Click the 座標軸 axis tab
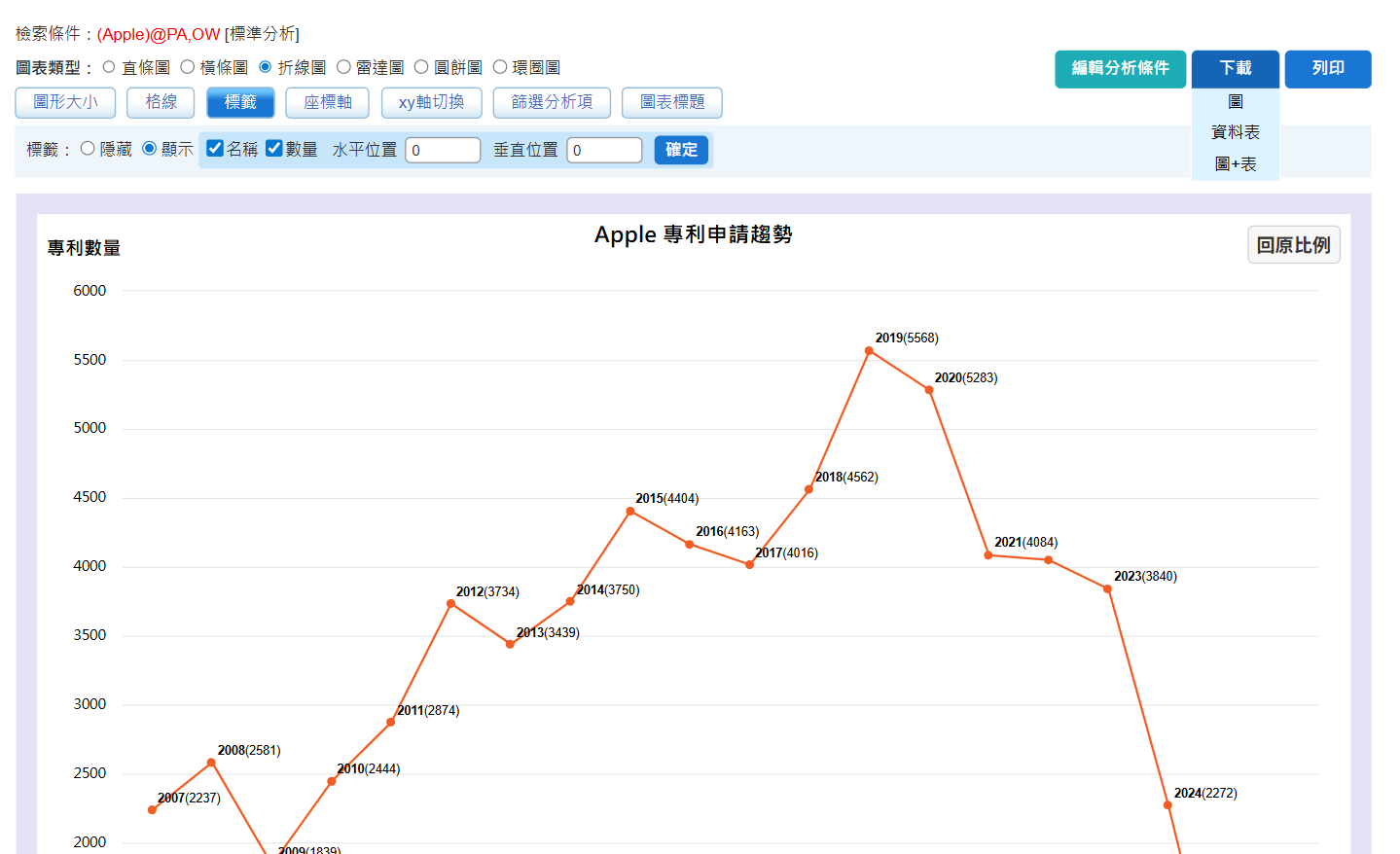Image resolution: width=1400 pixels, height=854 pixels. 328,102
